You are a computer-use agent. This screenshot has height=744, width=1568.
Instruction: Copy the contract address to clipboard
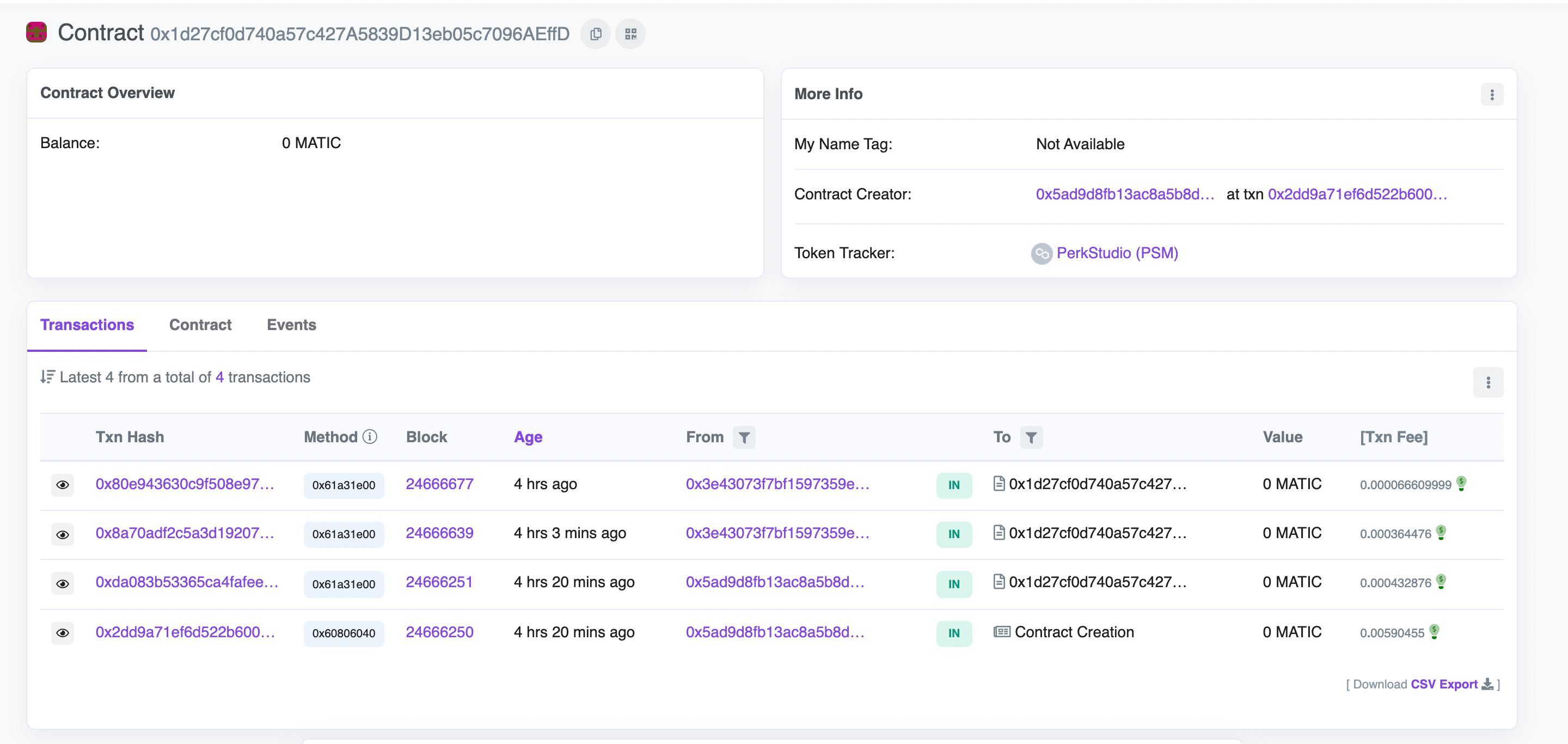tap(595, 34)
